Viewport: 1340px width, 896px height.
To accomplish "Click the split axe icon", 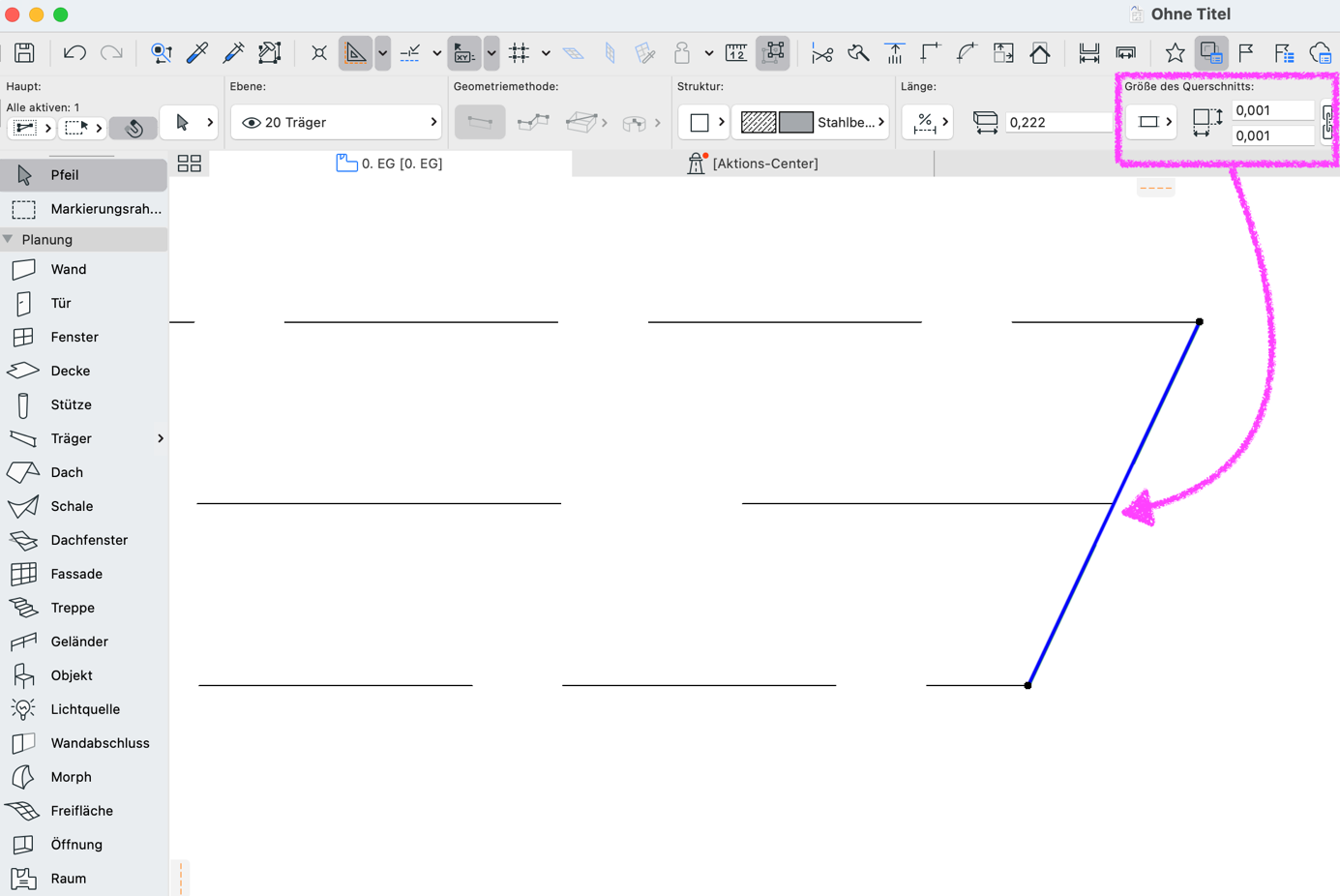I will point(858,53).
